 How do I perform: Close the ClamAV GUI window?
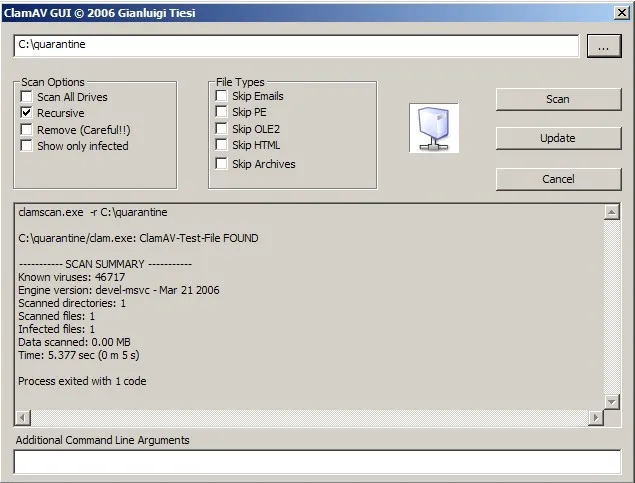coord(622,13)
